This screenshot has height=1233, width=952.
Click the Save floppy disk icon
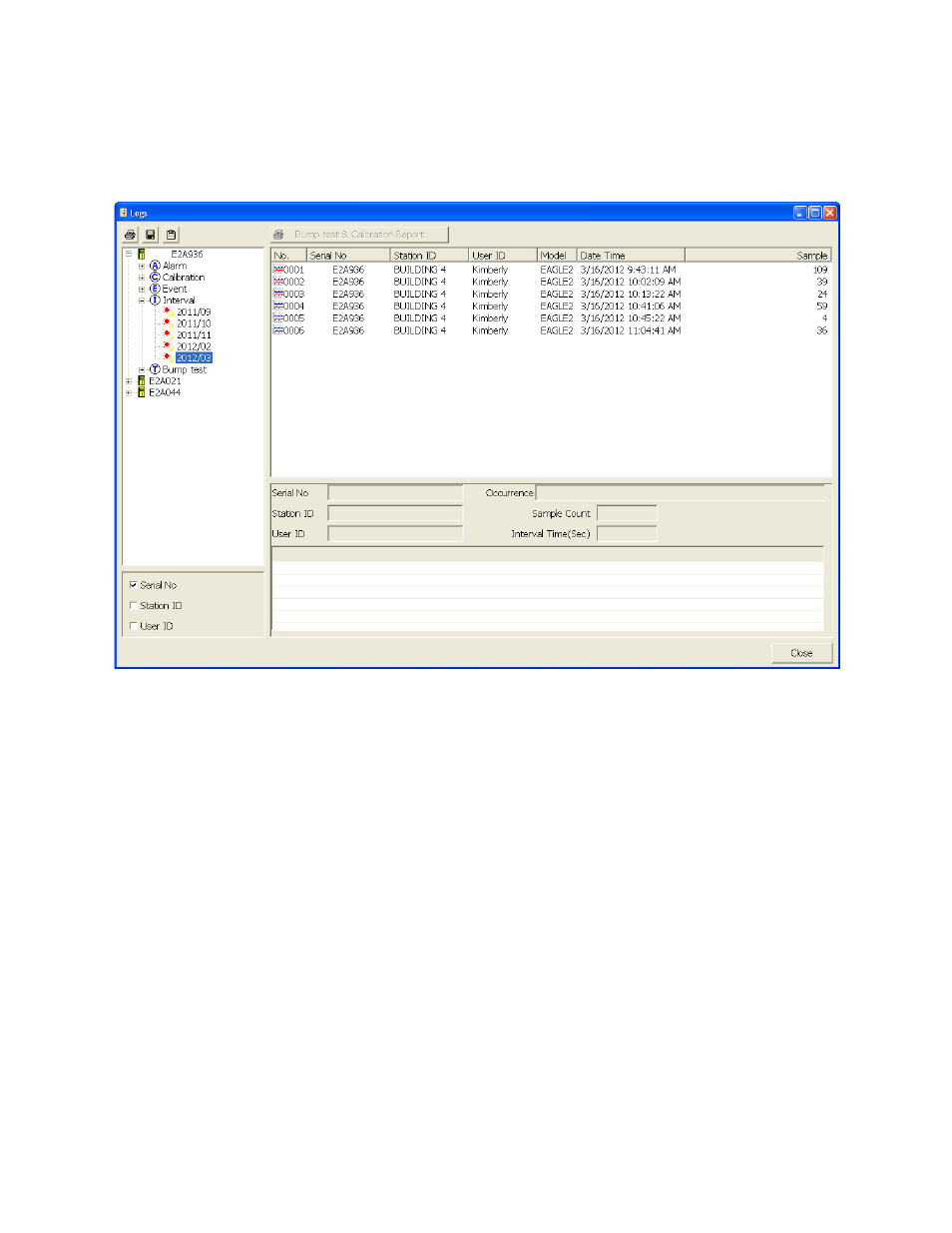coord(151,235)
